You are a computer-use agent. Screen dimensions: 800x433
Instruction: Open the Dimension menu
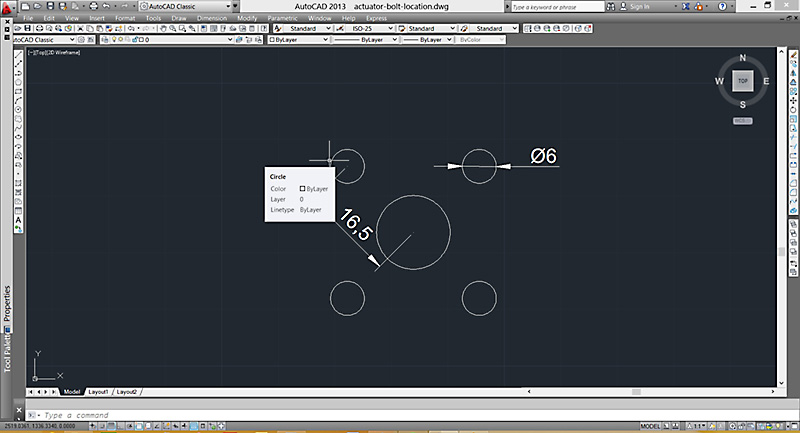coord(212,18)
